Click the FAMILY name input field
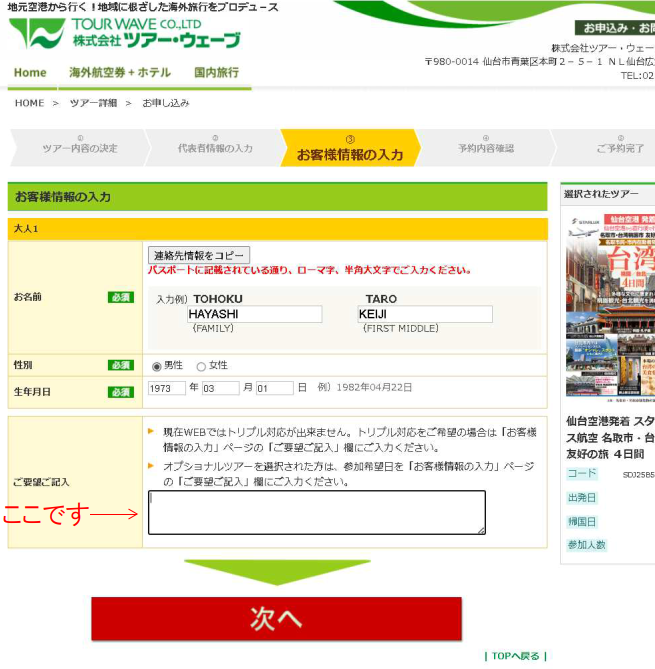 254,314
